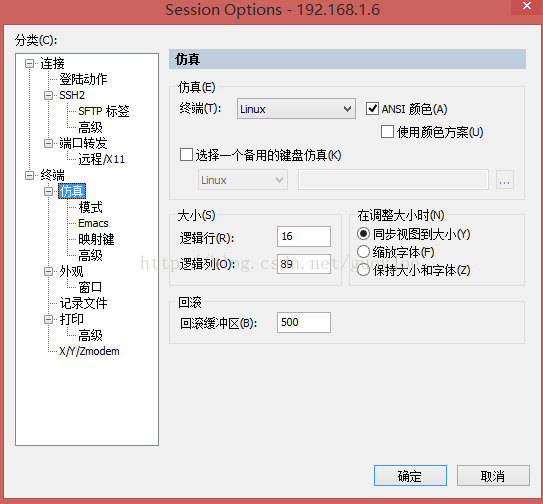Select 映射键 in the category tree
The height and width of the screenshot is (504, 543).
[96, 239]
